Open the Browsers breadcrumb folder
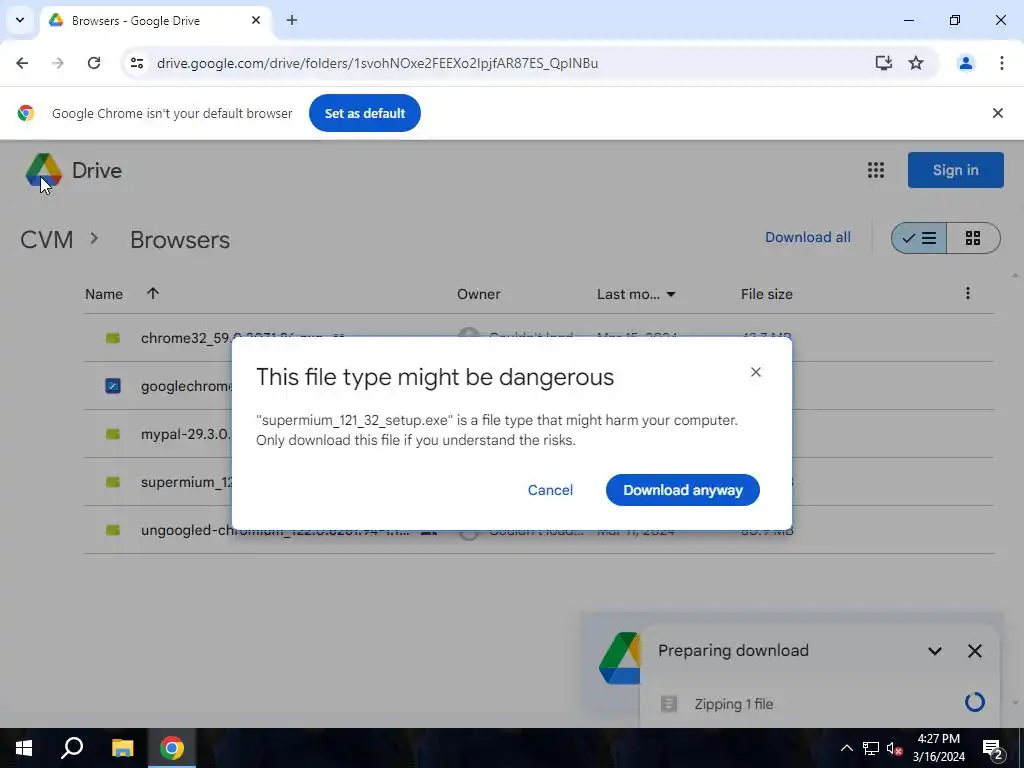This screenshot has height=768, width=1024. 180,240
